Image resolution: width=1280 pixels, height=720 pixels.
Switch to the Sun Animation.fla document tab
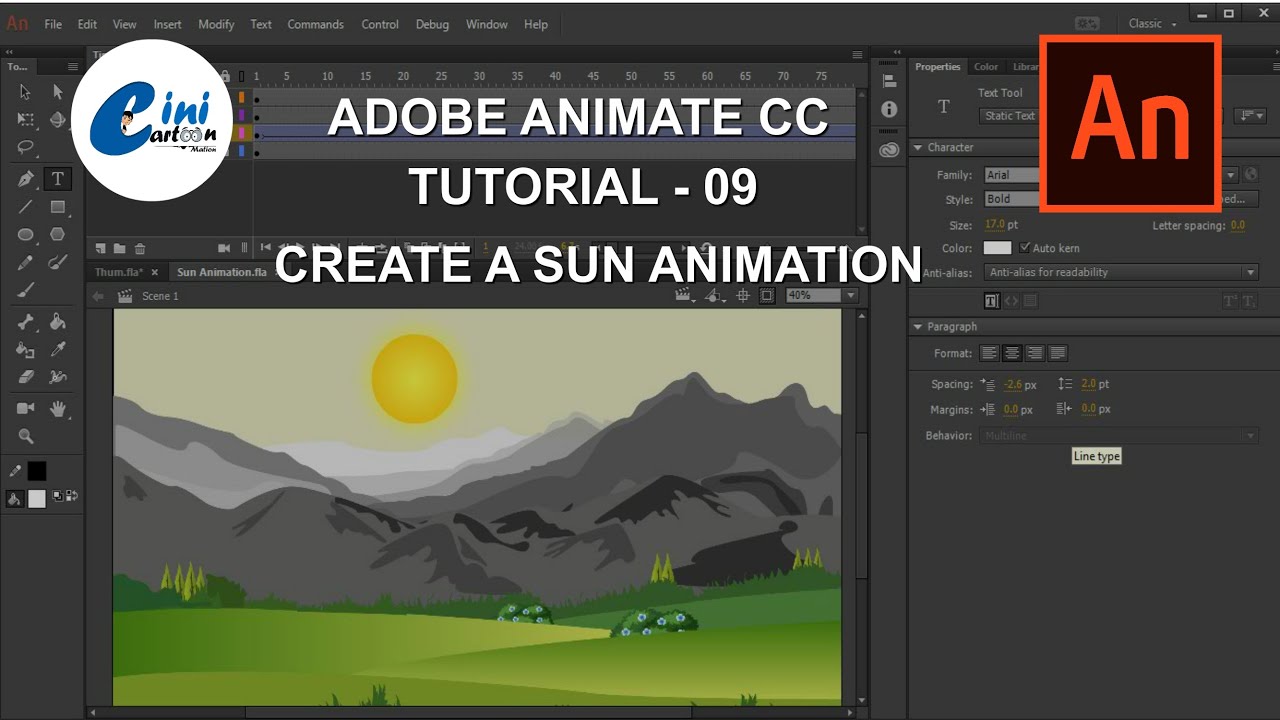tap(222, 272)
